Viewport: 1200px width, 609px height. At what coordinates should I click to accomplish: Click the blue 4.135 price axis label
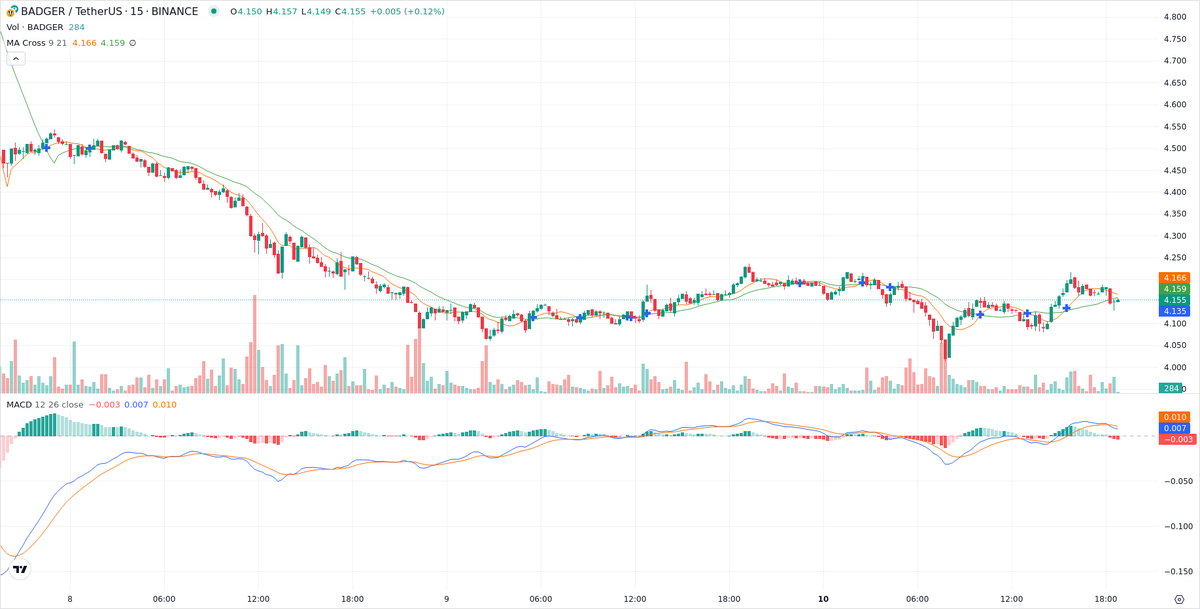[x=1174, y=311]
